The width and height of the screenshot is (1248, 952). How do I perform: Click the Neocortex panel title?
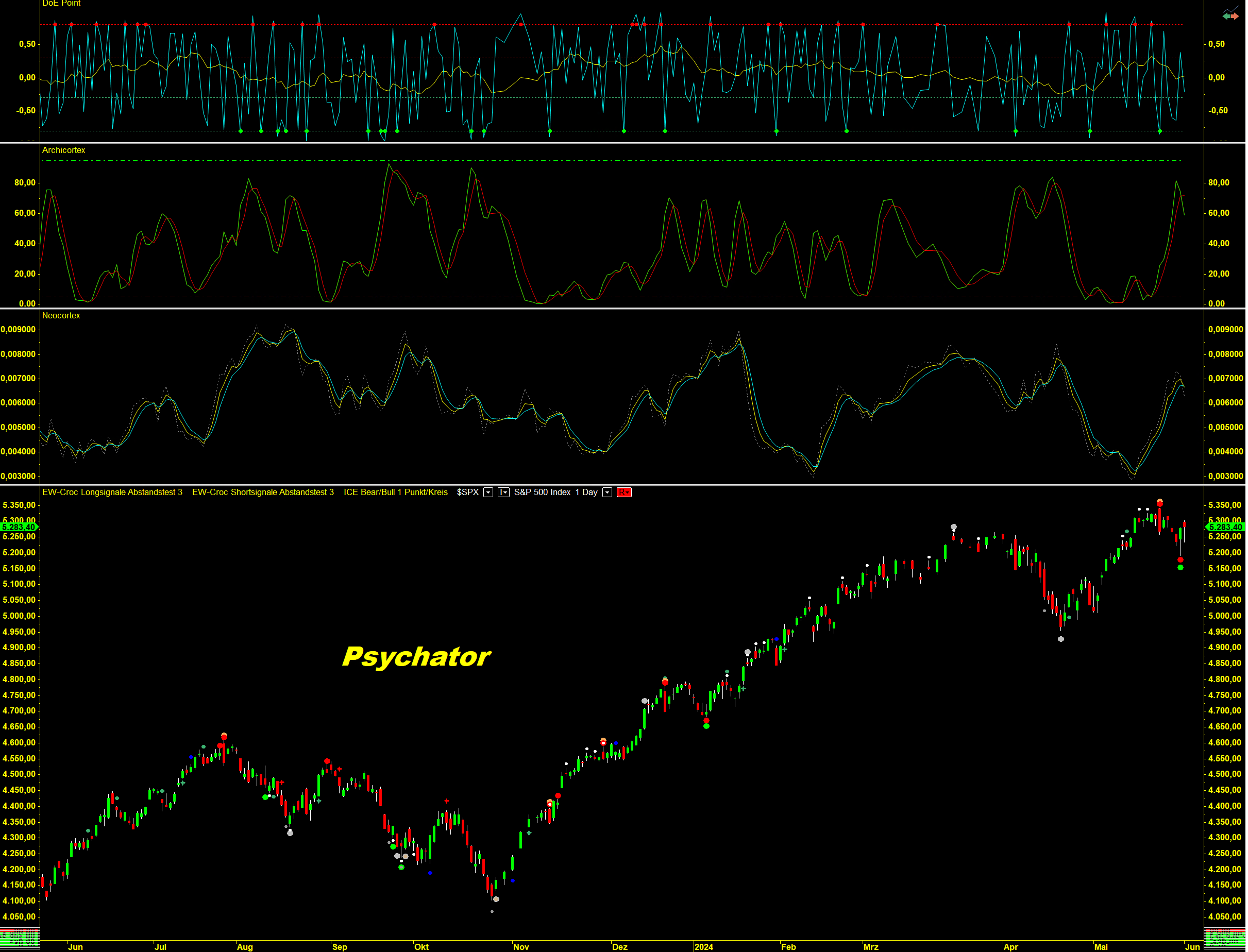tap(61, 316)
